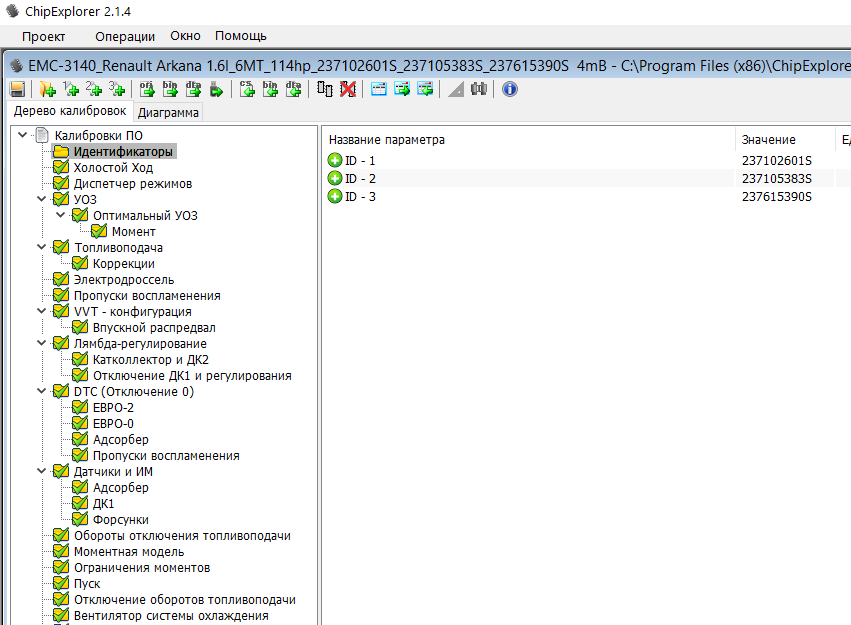Click the red X delete toolbar icon

347,89
